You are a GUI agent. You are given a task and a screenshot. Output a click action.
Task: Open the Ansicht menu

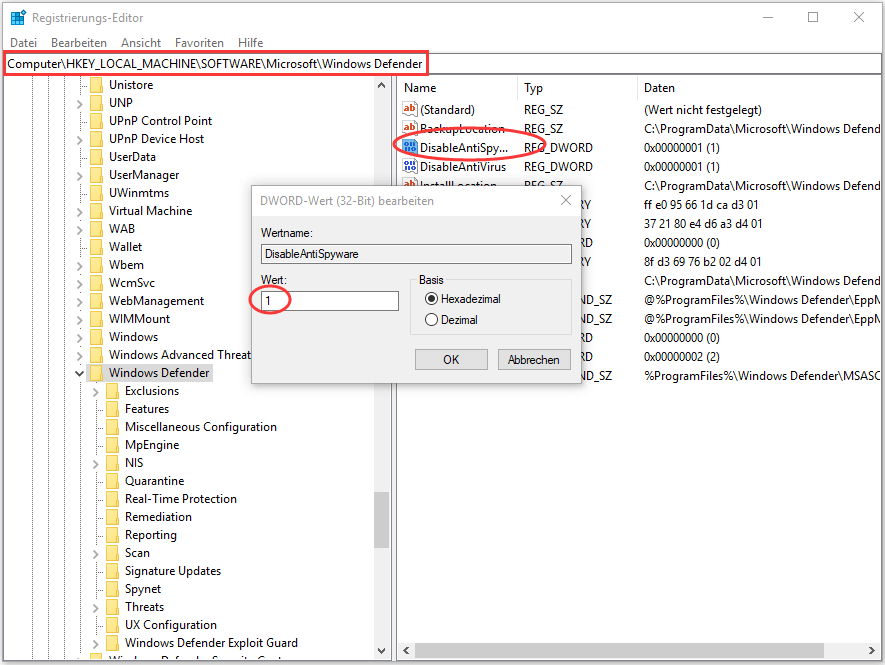pyautogui.click(x=140, y=42)
